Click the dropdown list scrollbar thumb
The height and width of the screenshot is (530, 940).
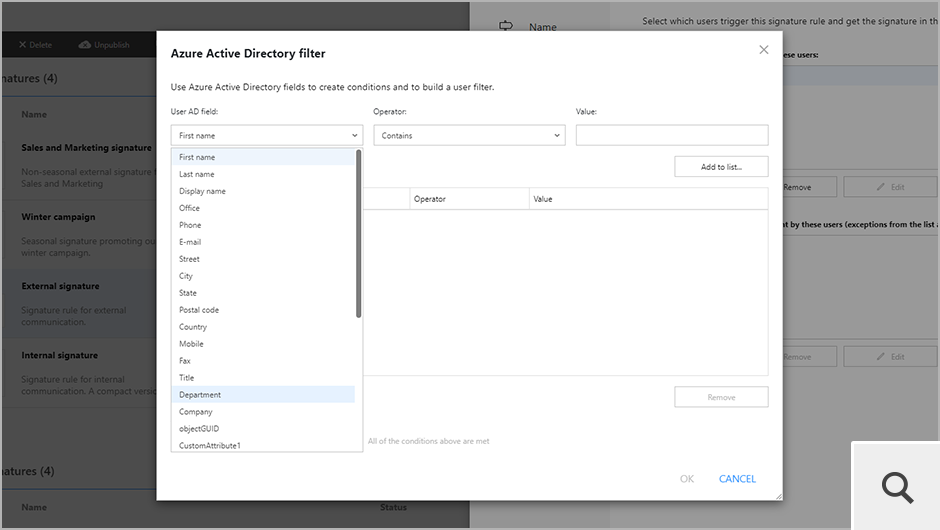coord(358,234)
